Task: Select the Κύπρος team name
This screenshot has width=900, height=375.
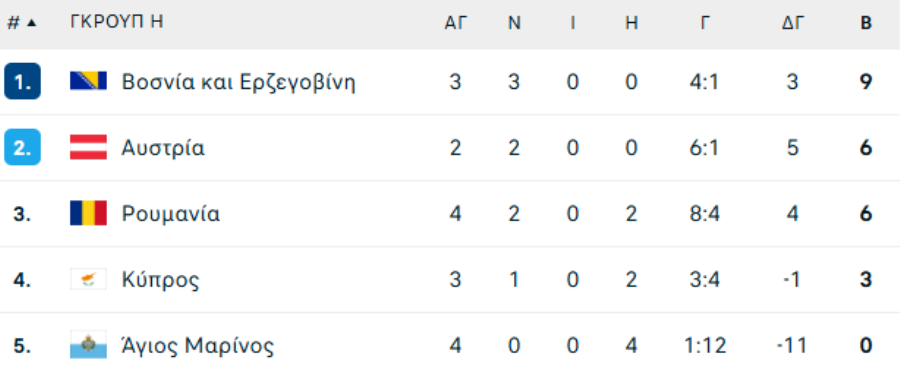Action: 161,280
